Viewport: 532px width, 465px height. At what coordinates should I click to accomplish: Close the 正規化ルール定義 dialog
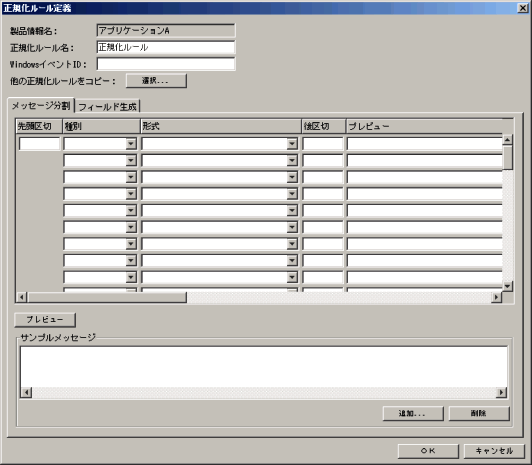(523, 8)
